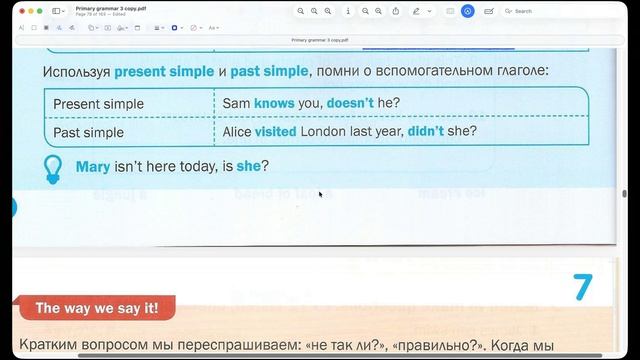Image resolution: width=640 pixels, height=360 pixels.
Task: Open the sidebar view button
Action: point(56,11)
